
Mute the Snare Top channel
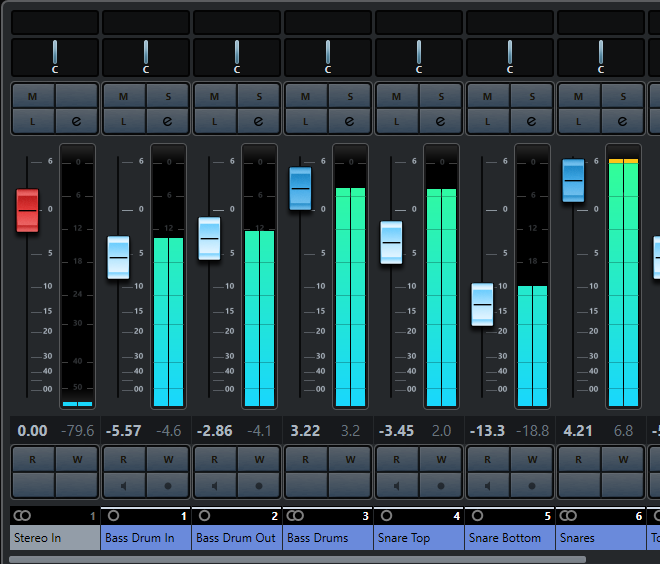(397, 96)
